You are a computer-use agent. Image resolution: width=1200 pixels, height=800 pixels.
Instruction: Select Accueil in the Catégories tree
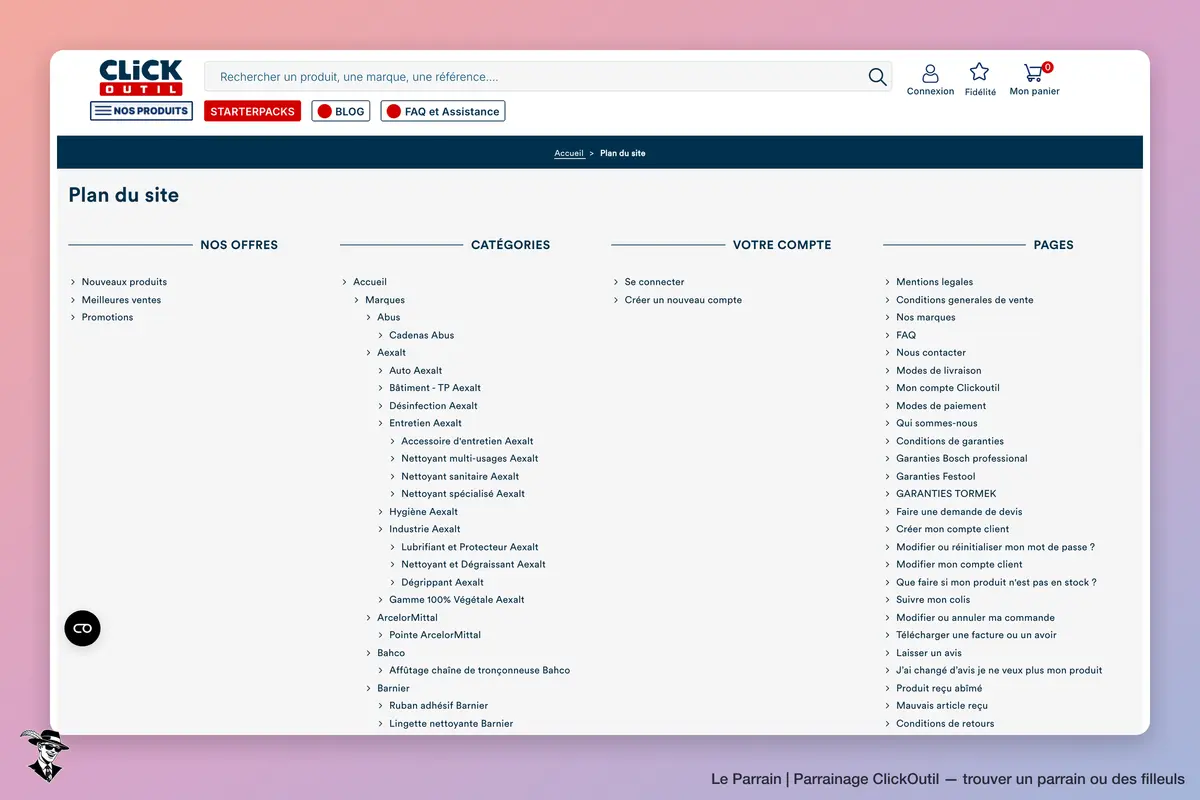coord(370,282)
